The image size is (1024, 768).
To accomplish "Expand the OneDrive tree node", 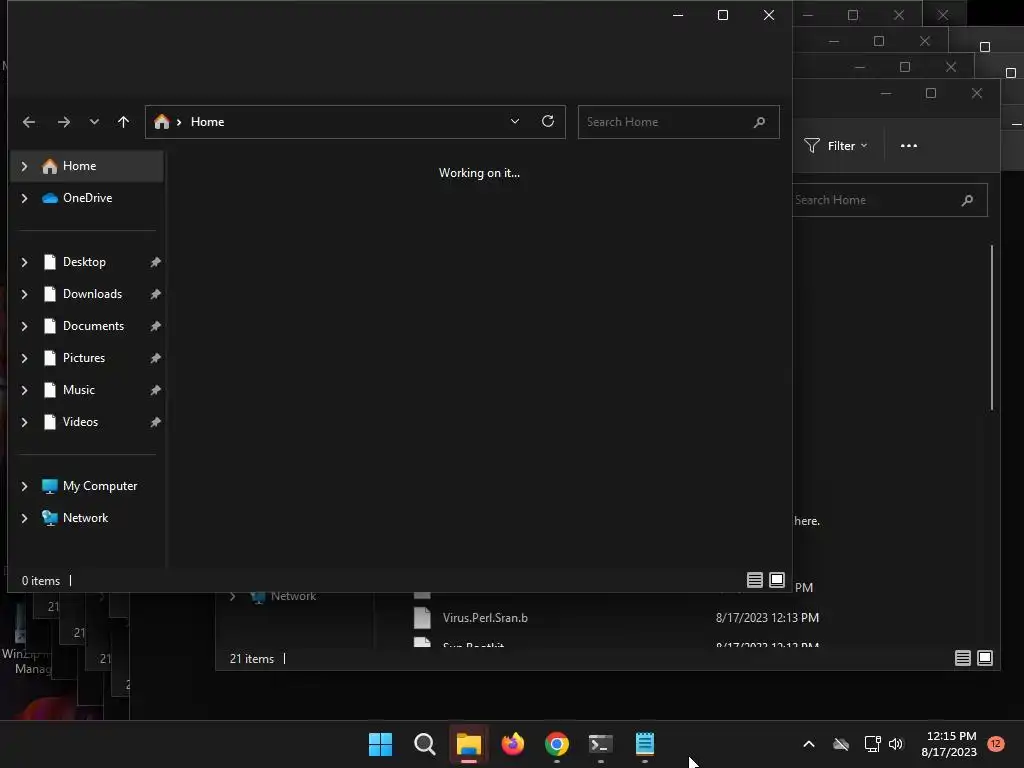I will coord(24,198).
